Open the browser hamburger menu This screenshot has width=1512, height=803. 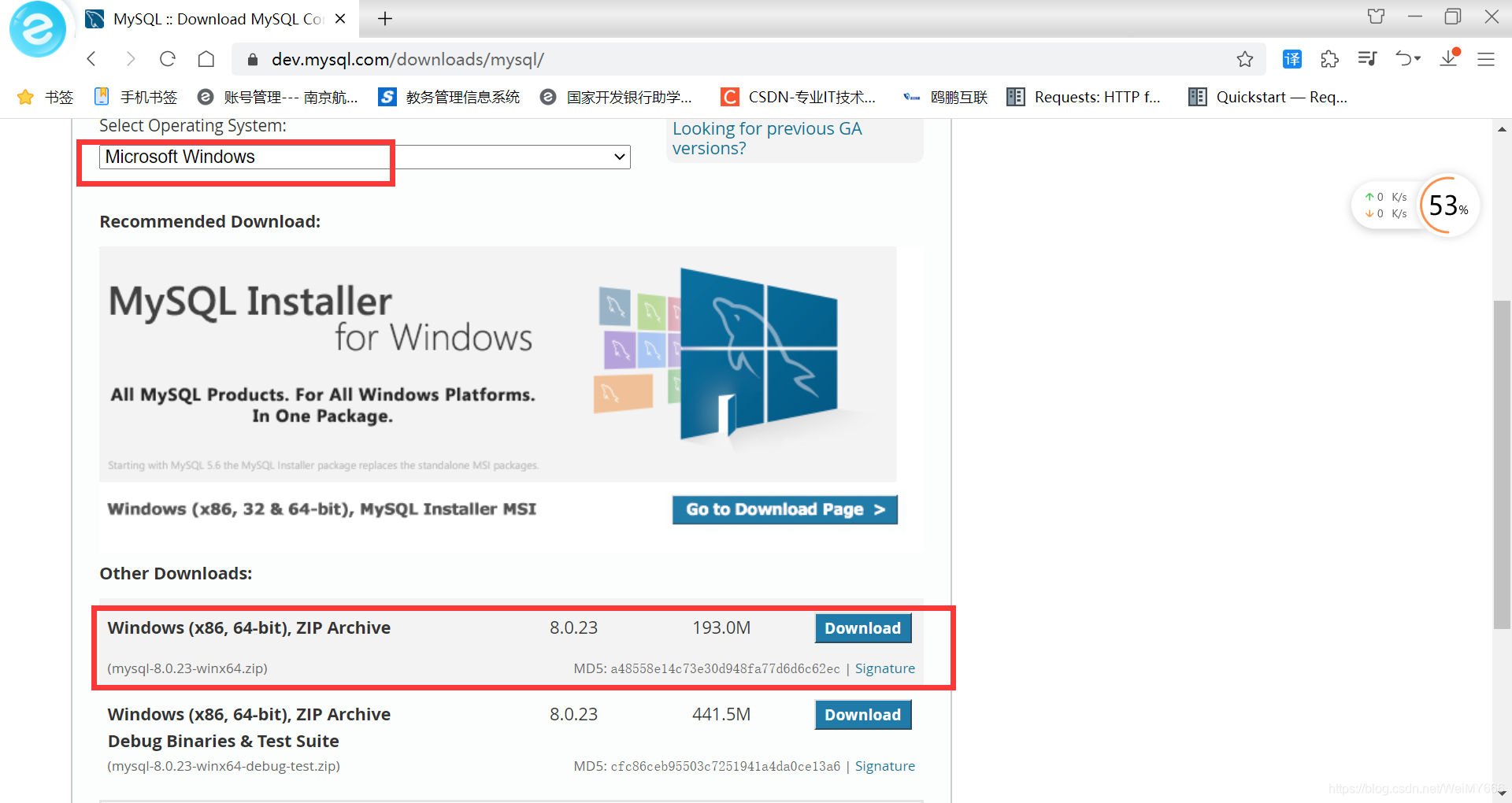click(1486, 59)
